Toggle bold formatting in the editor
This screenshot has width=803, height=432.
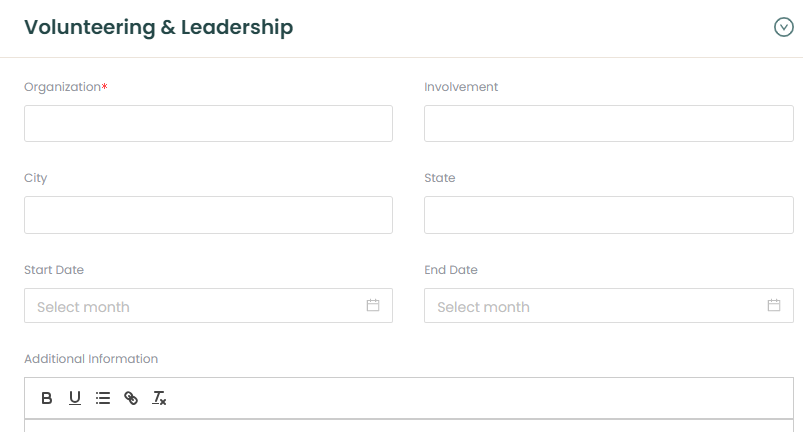tap(47, 398)
